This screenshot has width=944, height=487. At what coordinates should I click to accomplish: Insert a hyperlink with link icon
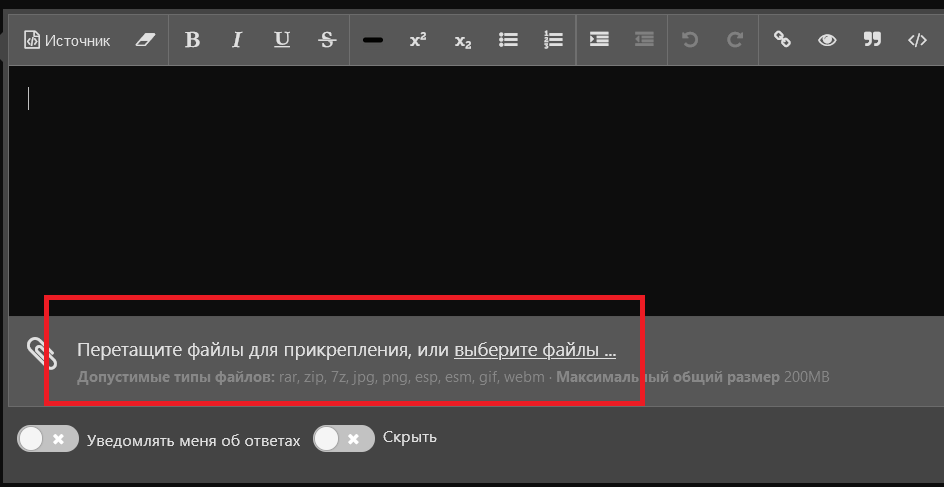(783, 40)
